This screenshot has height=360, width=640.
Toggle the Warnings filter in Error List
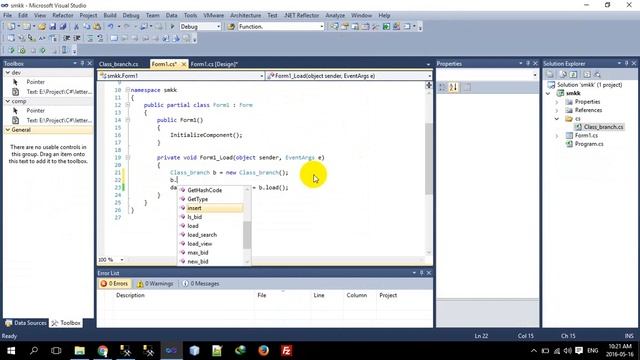coord(155,284)
